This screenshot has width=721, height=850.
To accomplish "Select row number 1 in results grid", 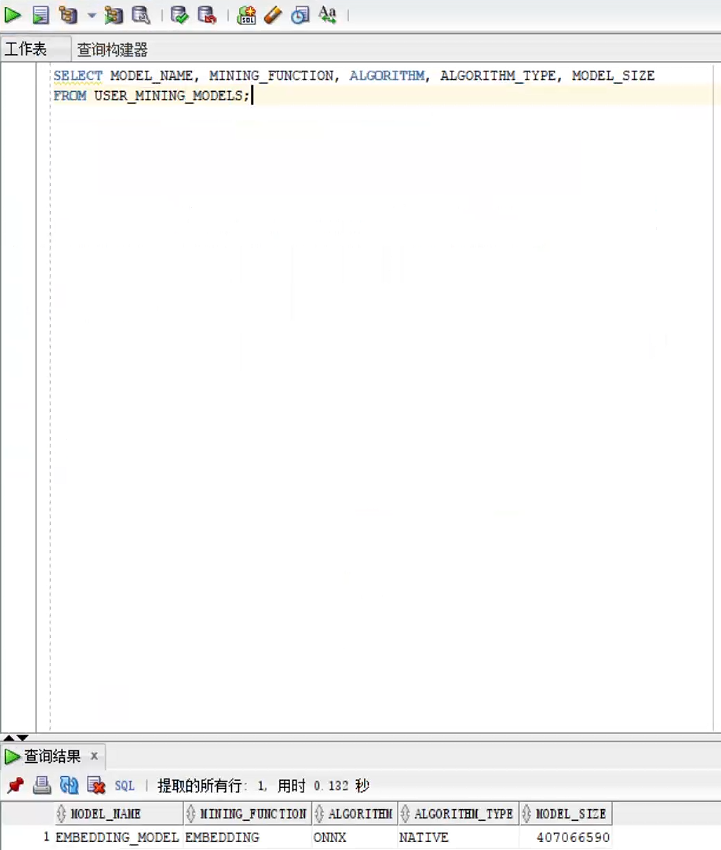I will [46, 837].
